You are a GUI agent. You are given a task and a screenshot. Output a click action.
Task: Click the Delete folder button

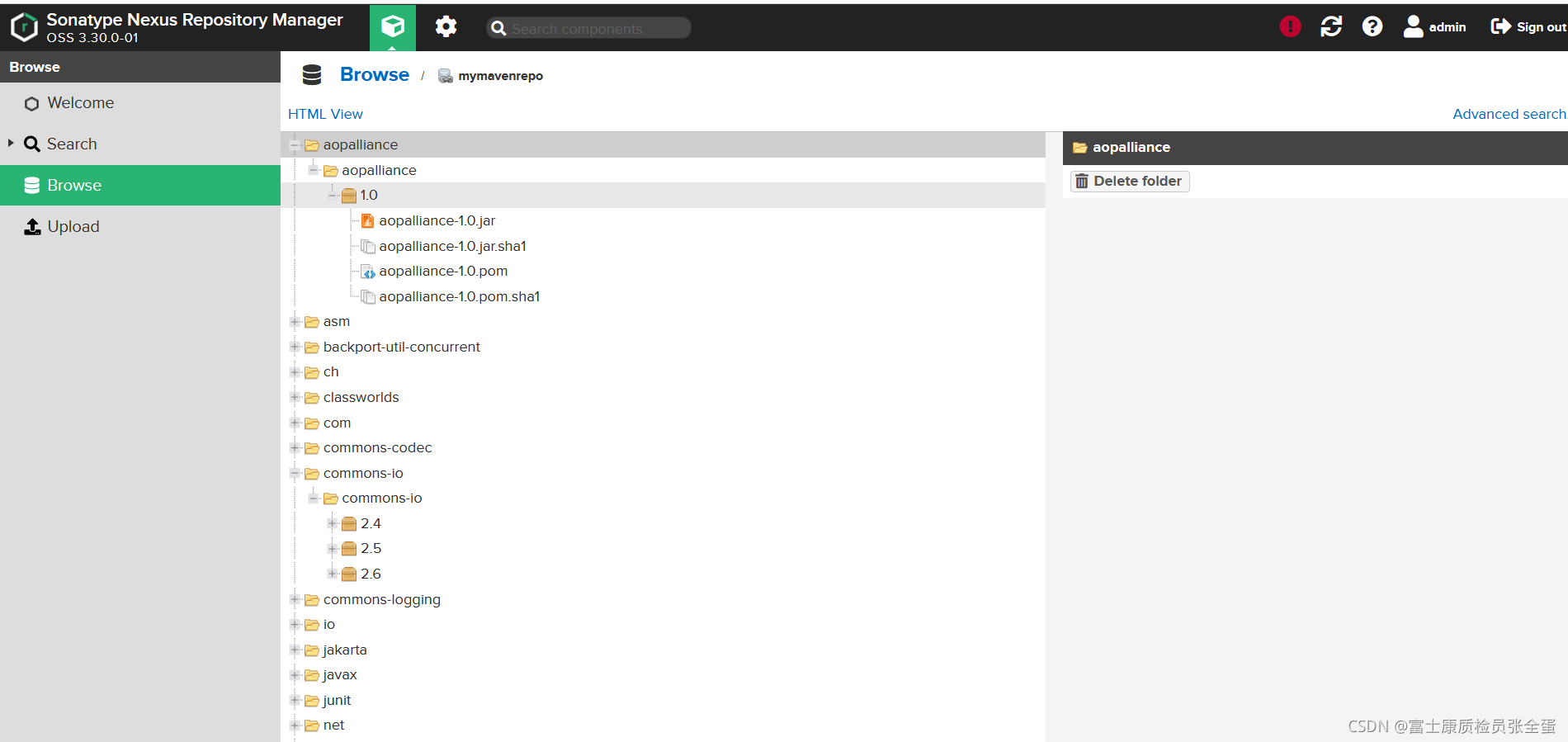point(1130,182)
